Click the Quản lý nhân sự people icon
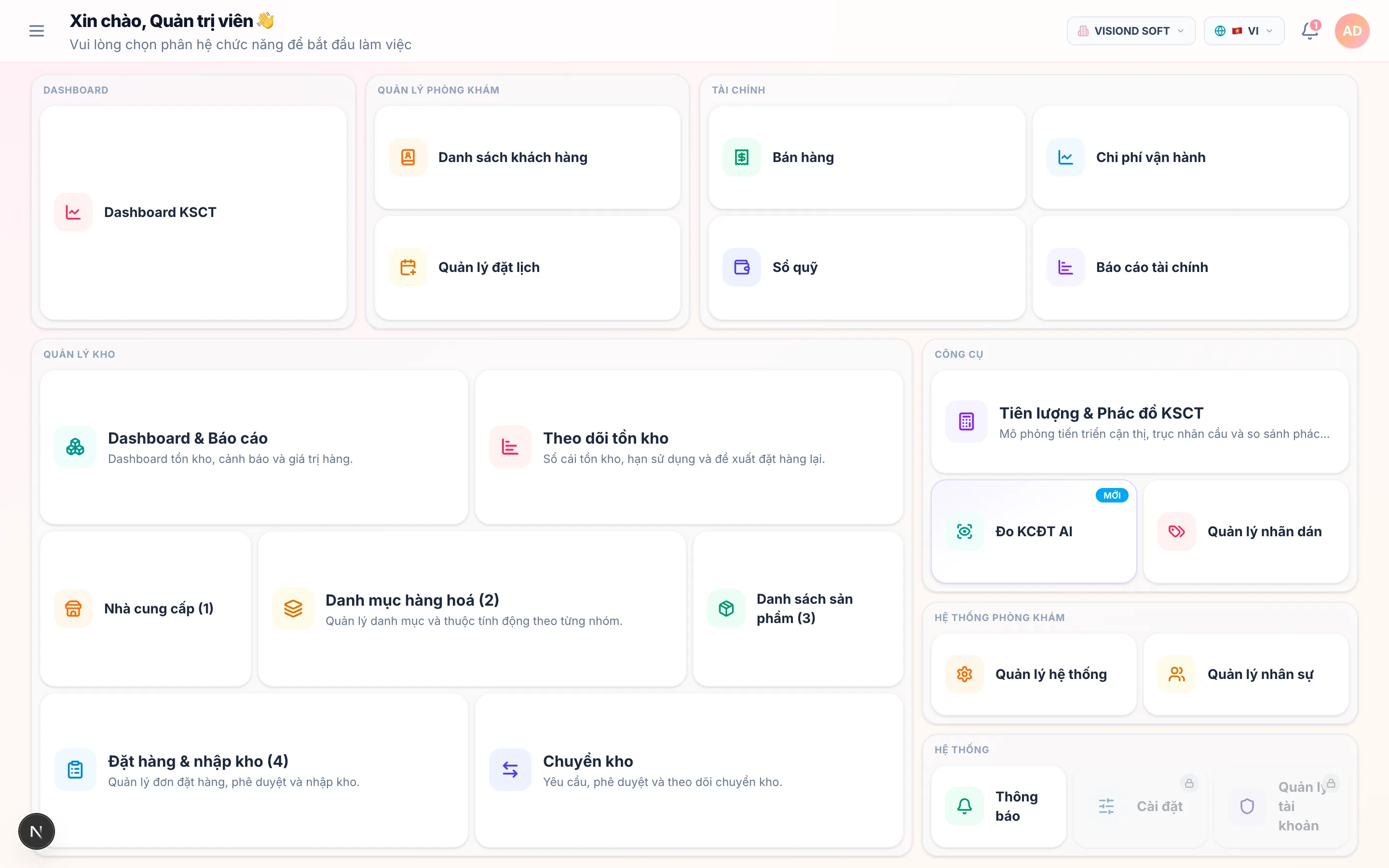The height and width of the screenshot is (868, 1389). click(x=1177, y=674)
